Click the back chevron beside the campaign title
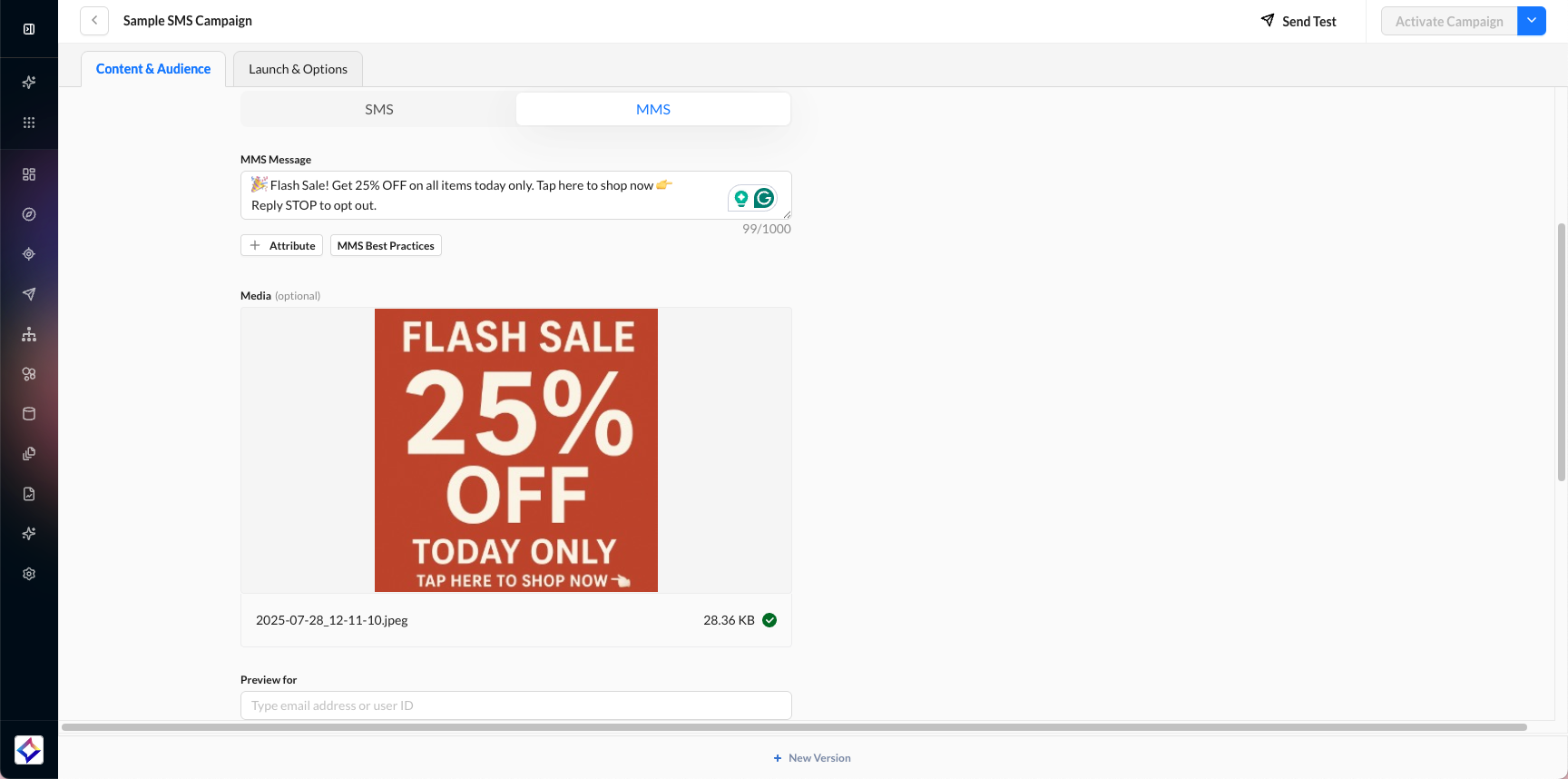The width and height of the screenshot is (1568, 779). 94,21
